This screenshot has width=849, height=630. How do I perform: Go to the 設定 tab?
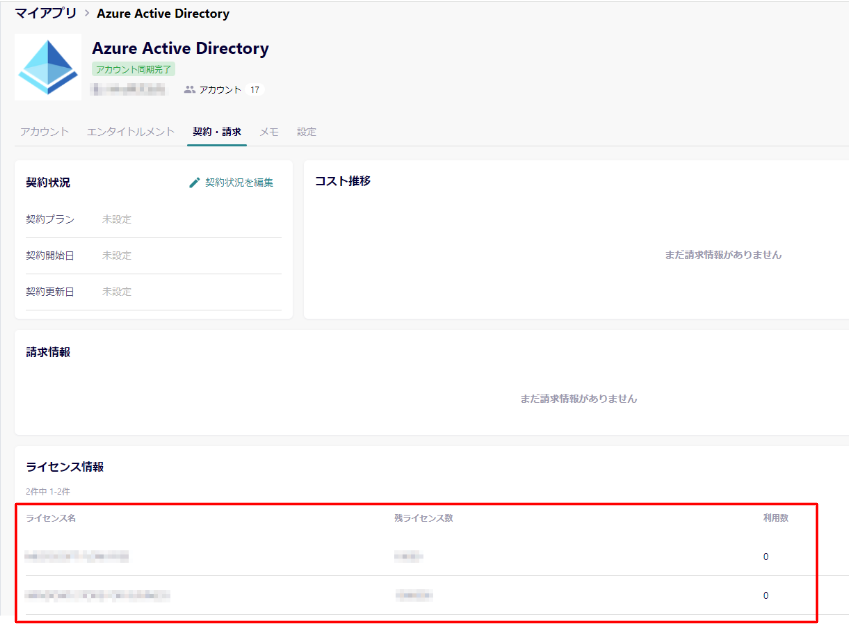click(306, 132)
